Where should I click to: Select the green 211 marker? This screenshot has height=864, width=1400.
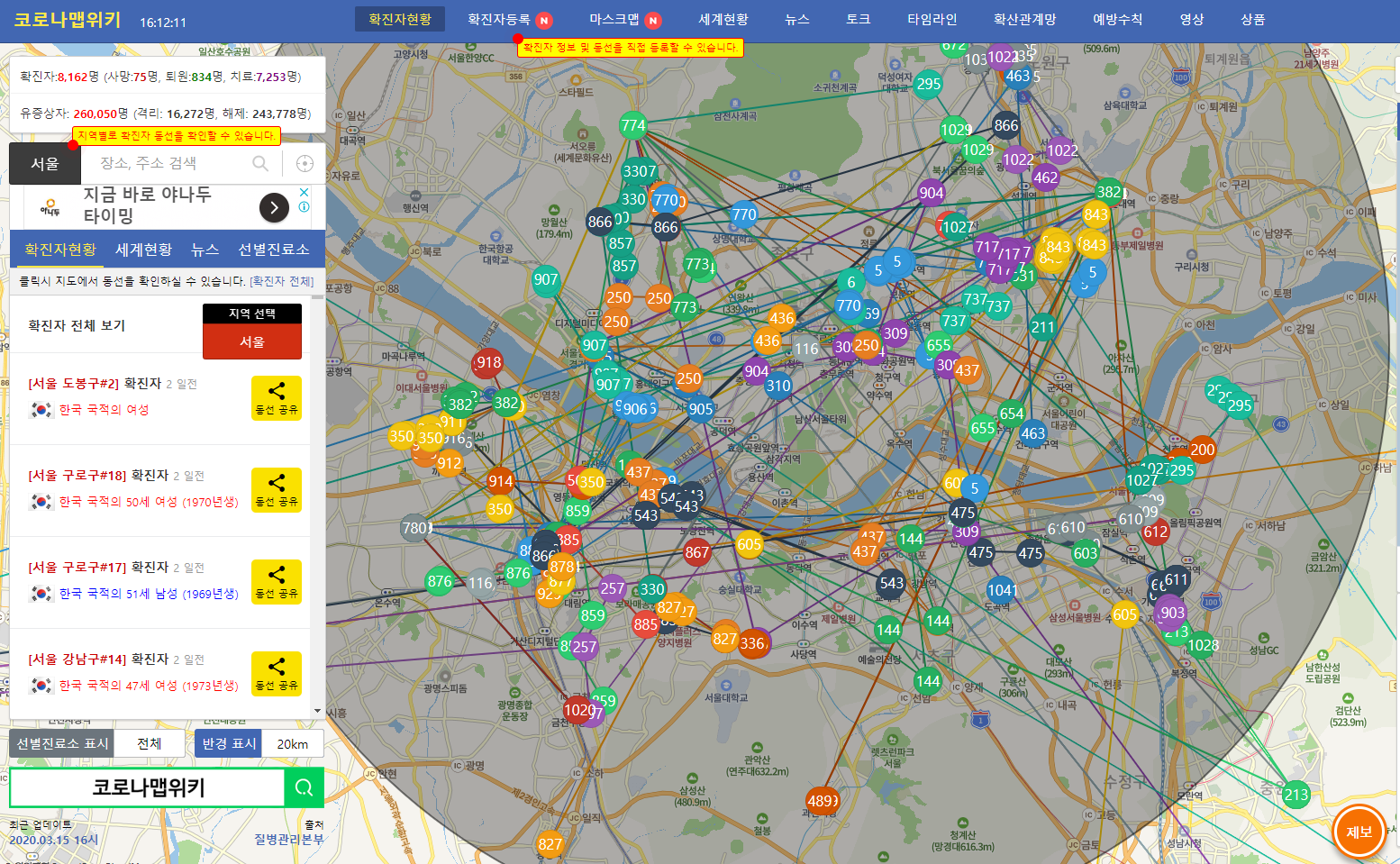1042,327
